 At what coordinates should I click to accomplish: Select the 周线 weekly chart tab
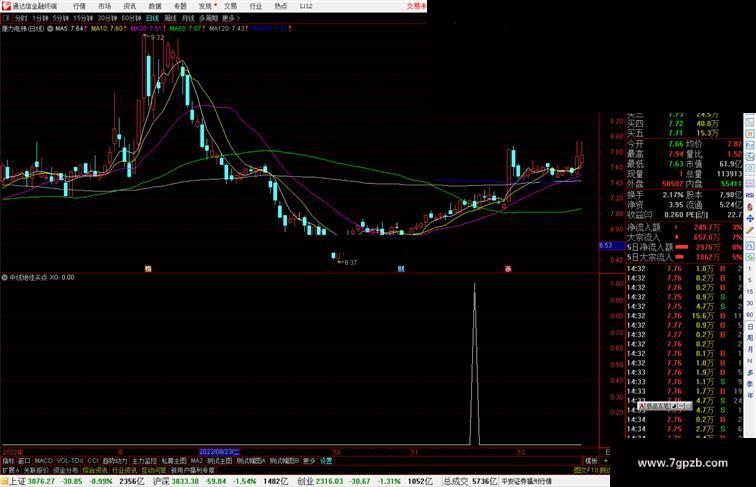pos(170,18)
